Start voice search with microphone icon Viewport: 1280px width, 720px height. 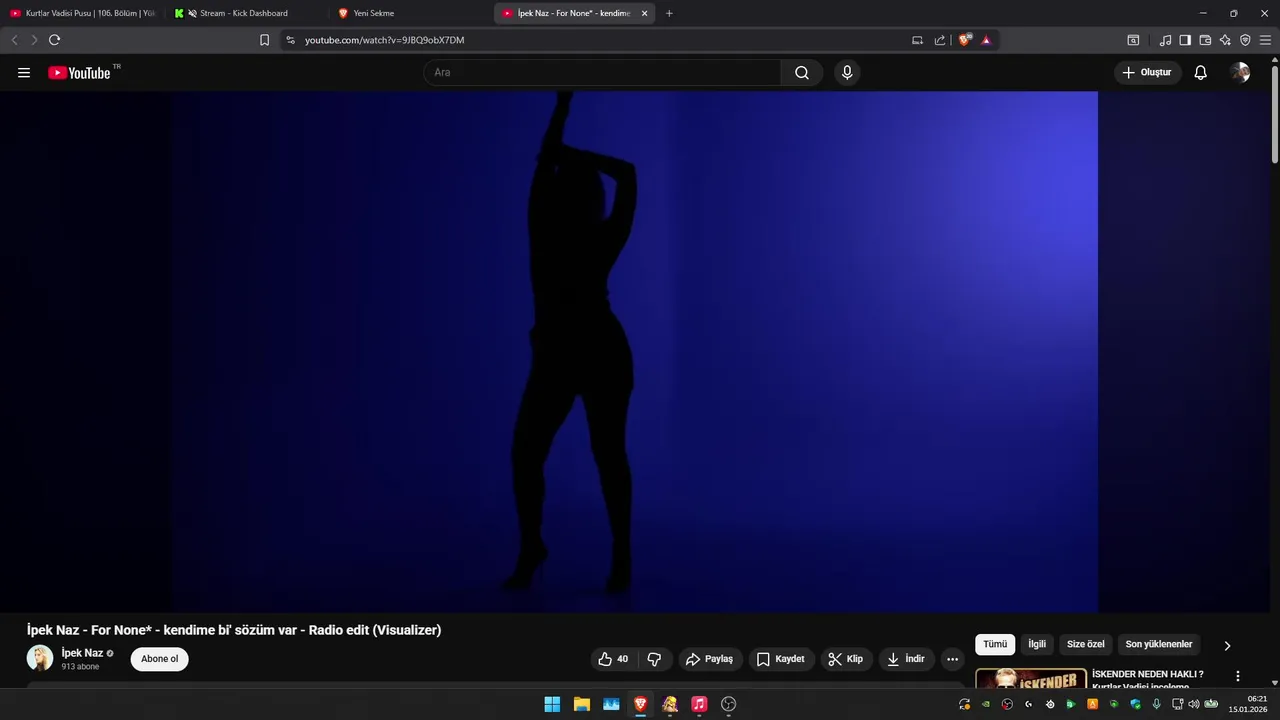point(847,72)
